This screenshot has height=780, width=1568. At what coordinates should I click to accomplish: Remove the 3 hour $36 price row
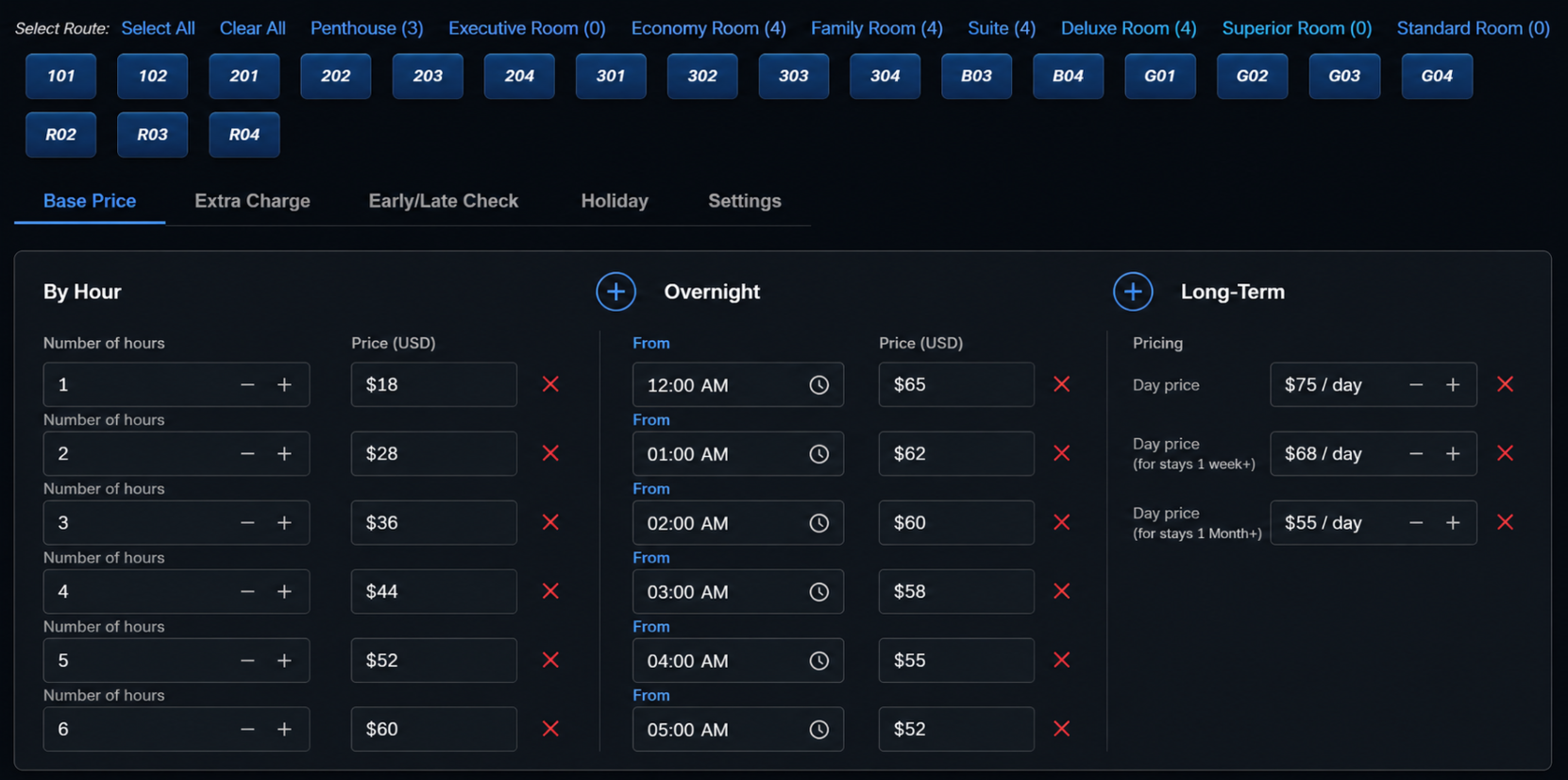(x=550, y=522)
